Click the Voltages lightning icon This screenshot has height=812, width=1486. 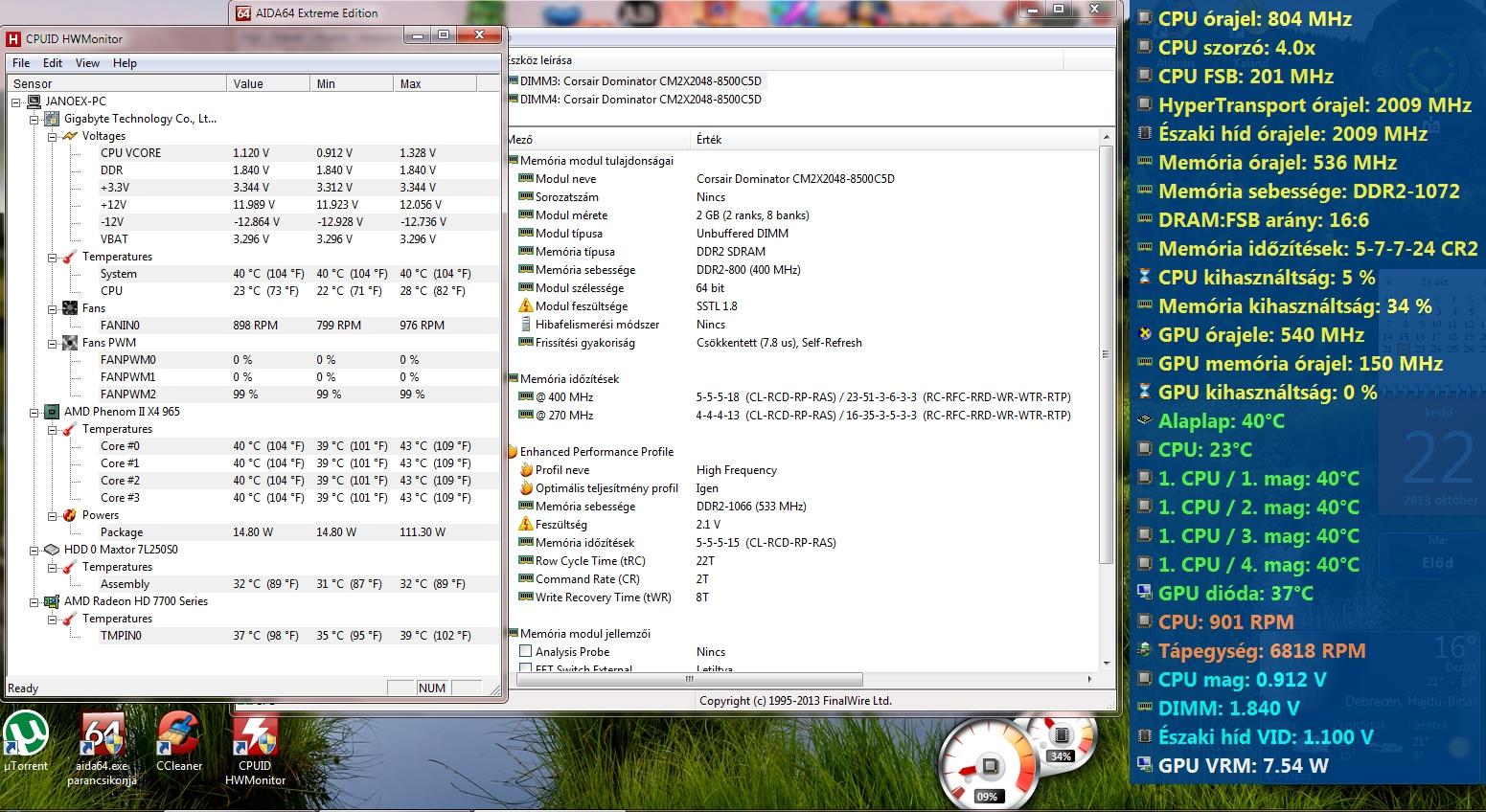[x=70, y=136]
